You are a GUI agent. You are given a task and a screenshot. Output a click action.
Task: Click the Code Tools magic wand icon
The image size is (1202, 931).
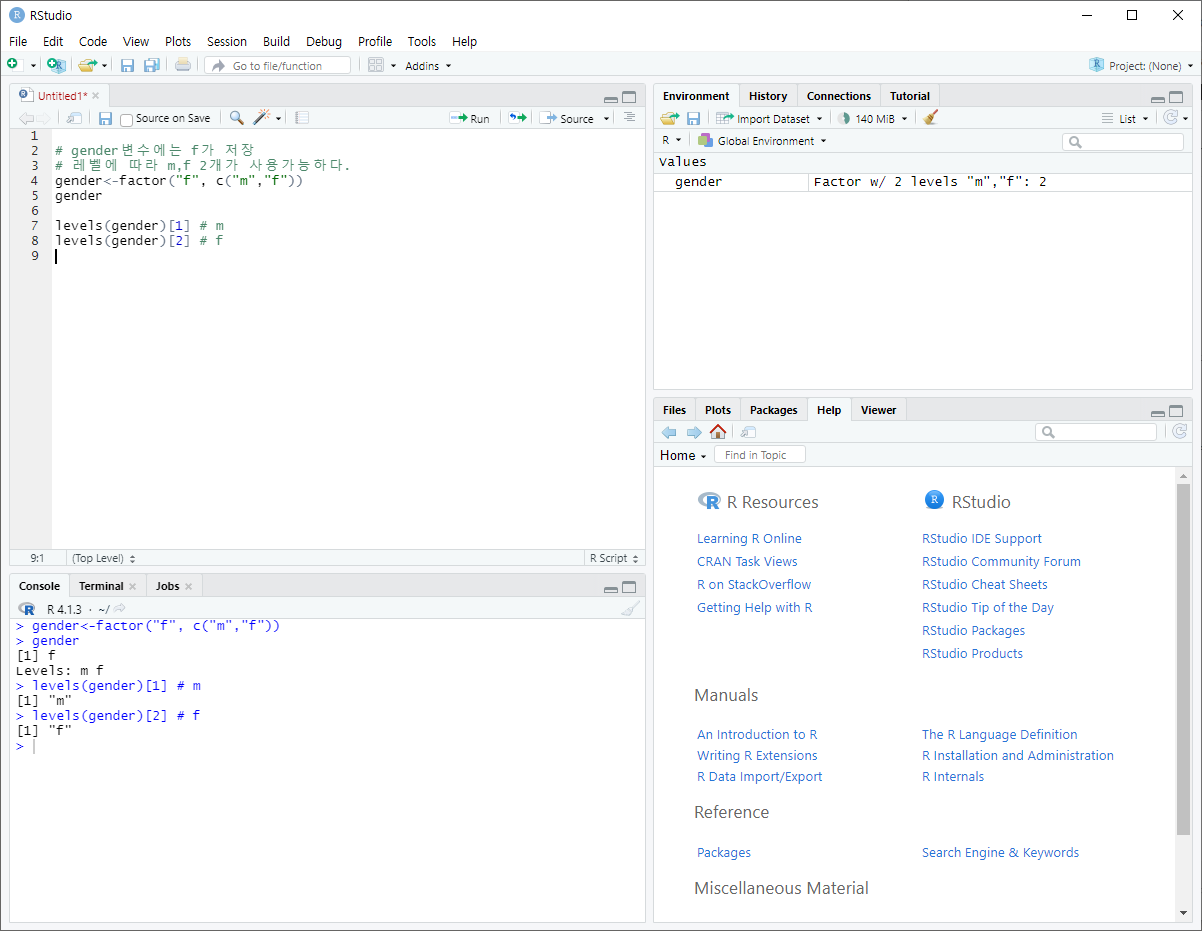[x=261, y=118]
